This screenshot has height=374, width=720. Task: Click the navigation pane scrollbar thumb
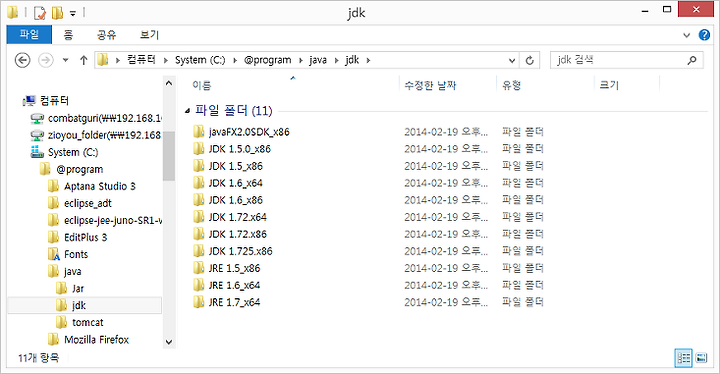[169, 156]
